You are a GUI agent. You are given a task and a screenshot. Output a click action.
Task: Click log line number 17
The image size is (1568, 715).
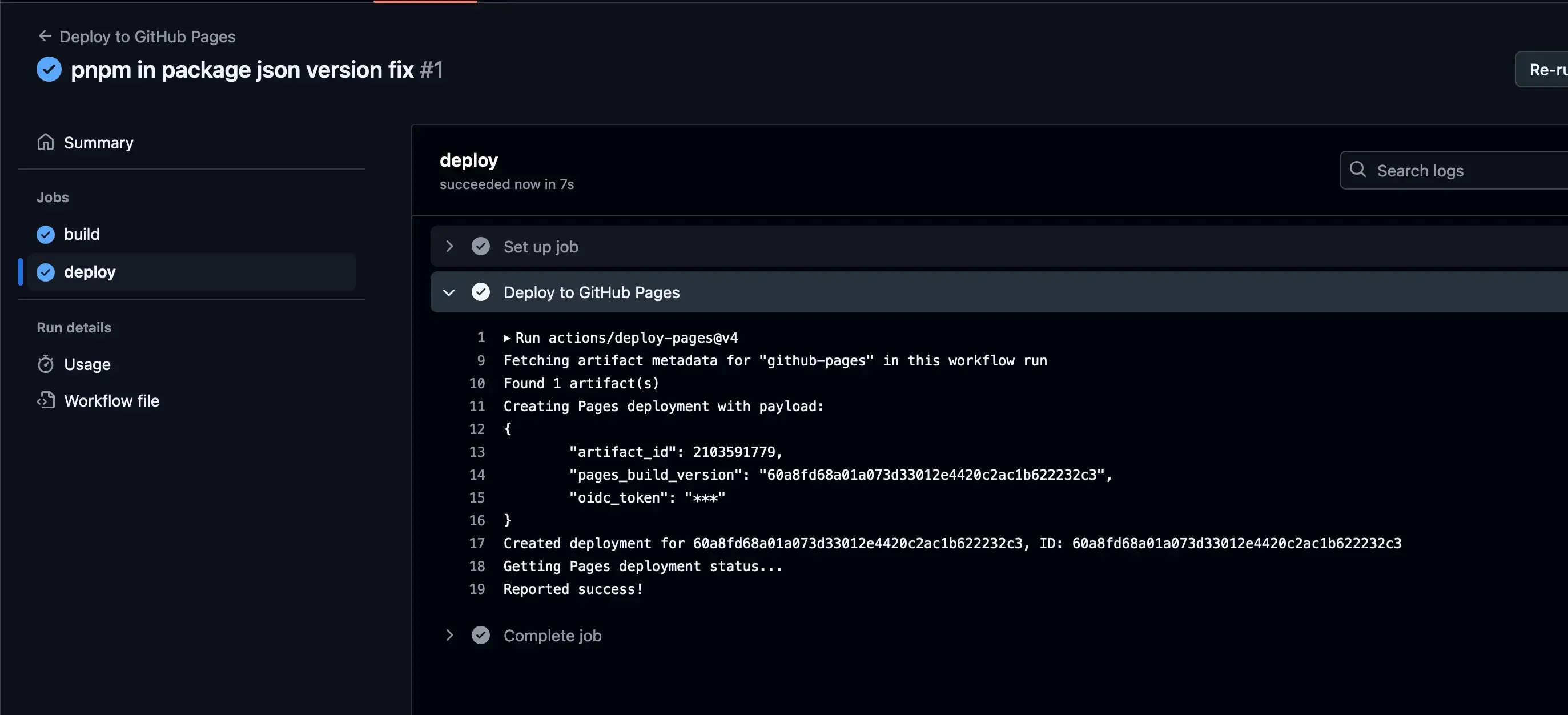click(477, 543)
